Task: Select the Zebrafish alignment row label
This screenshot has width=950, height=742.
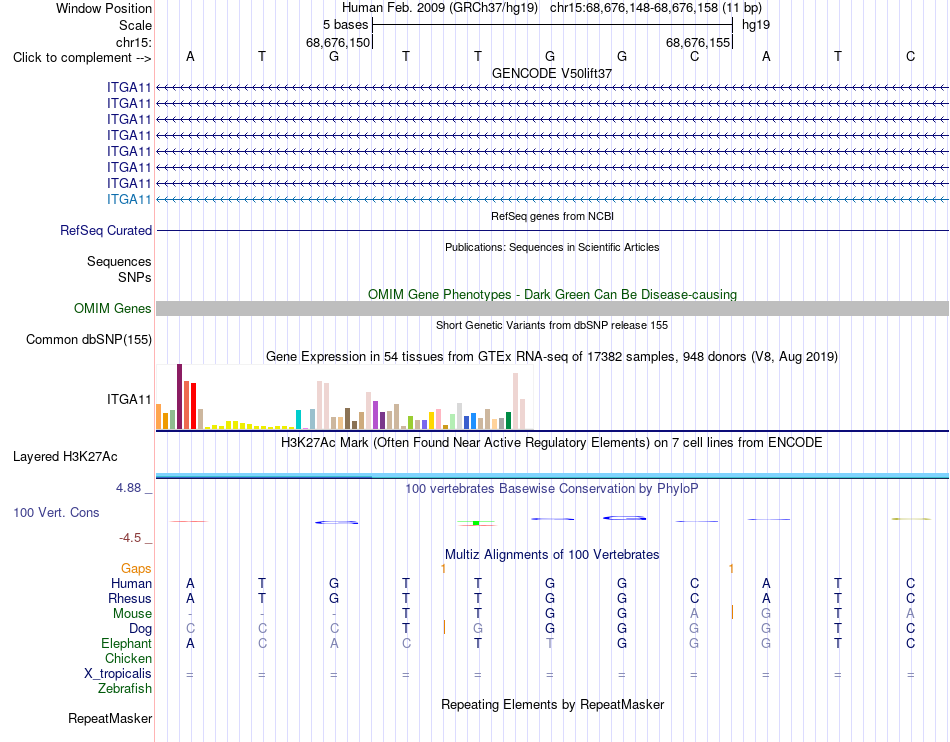Action: [125, 689]
